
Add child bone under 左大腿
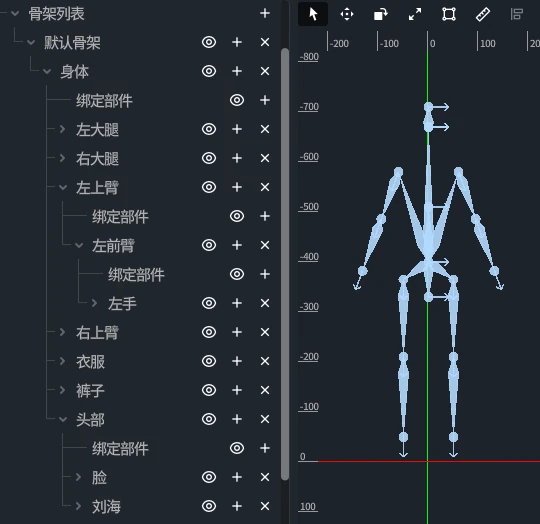pyautogui.click(x=237, y=129)
